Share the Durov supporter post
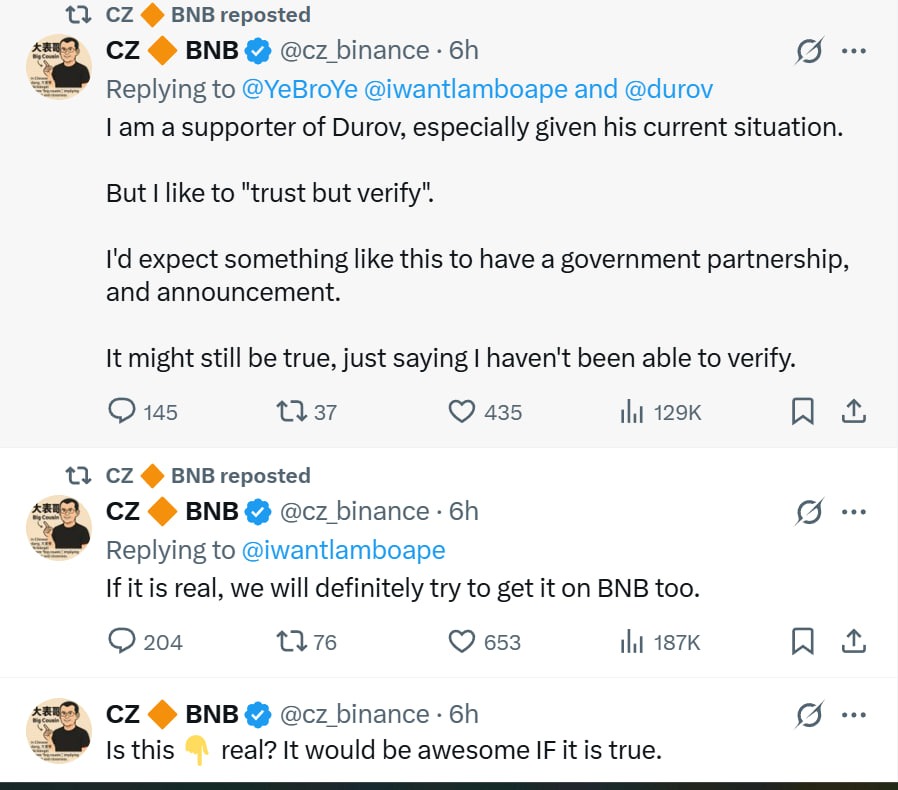Viewport: 898px width, 790px height. point(853,411)
